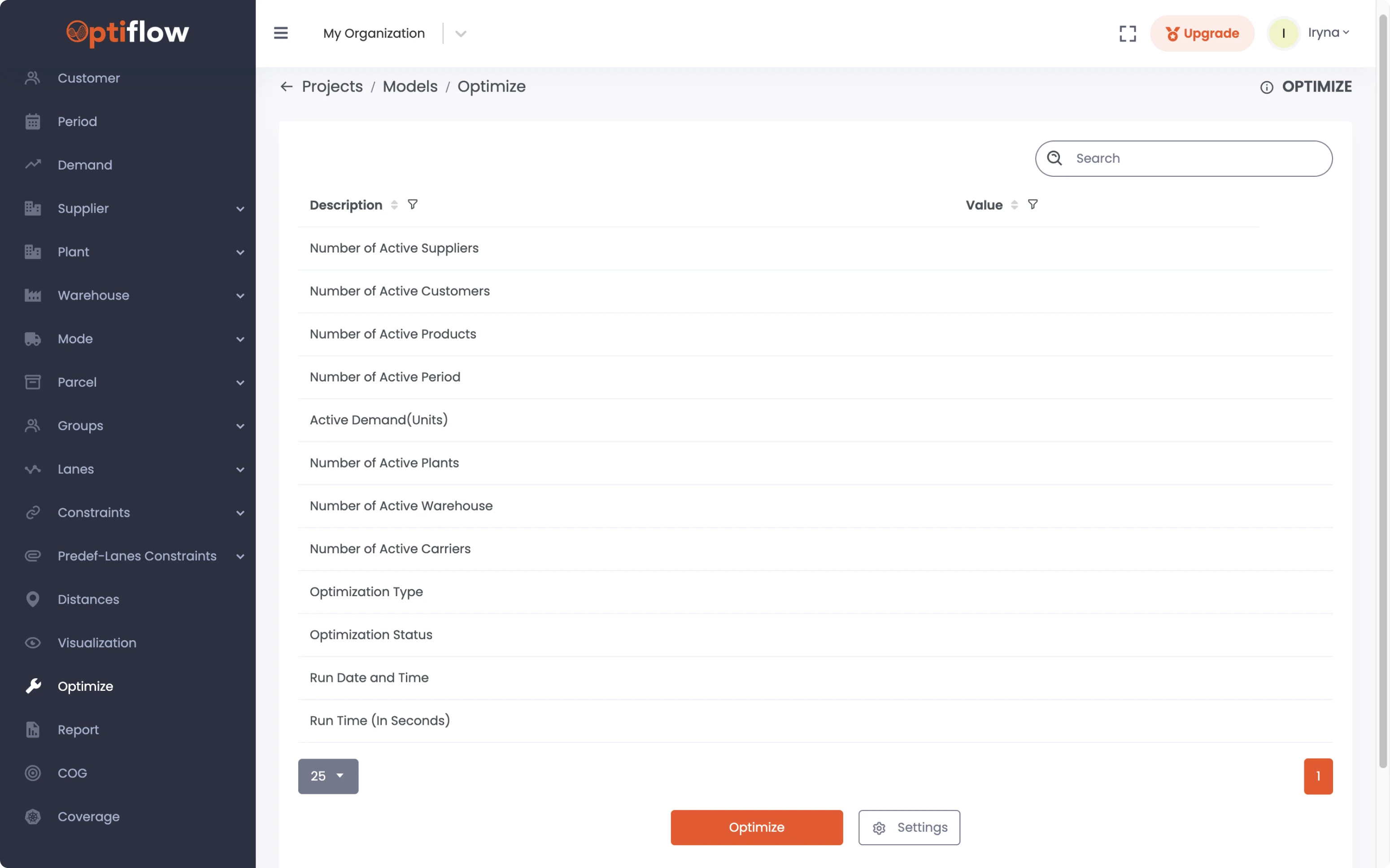The image size is (1390, 868).
Task: Open the Iryna user menu
Action: click(1328, 33)
